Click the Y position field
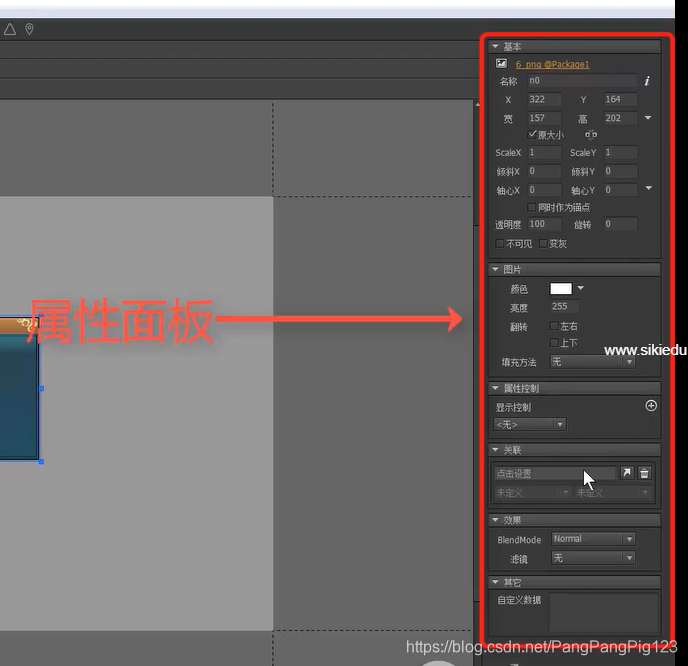The height and width of the screenshot is (666, 688). [x=620, y=99]
